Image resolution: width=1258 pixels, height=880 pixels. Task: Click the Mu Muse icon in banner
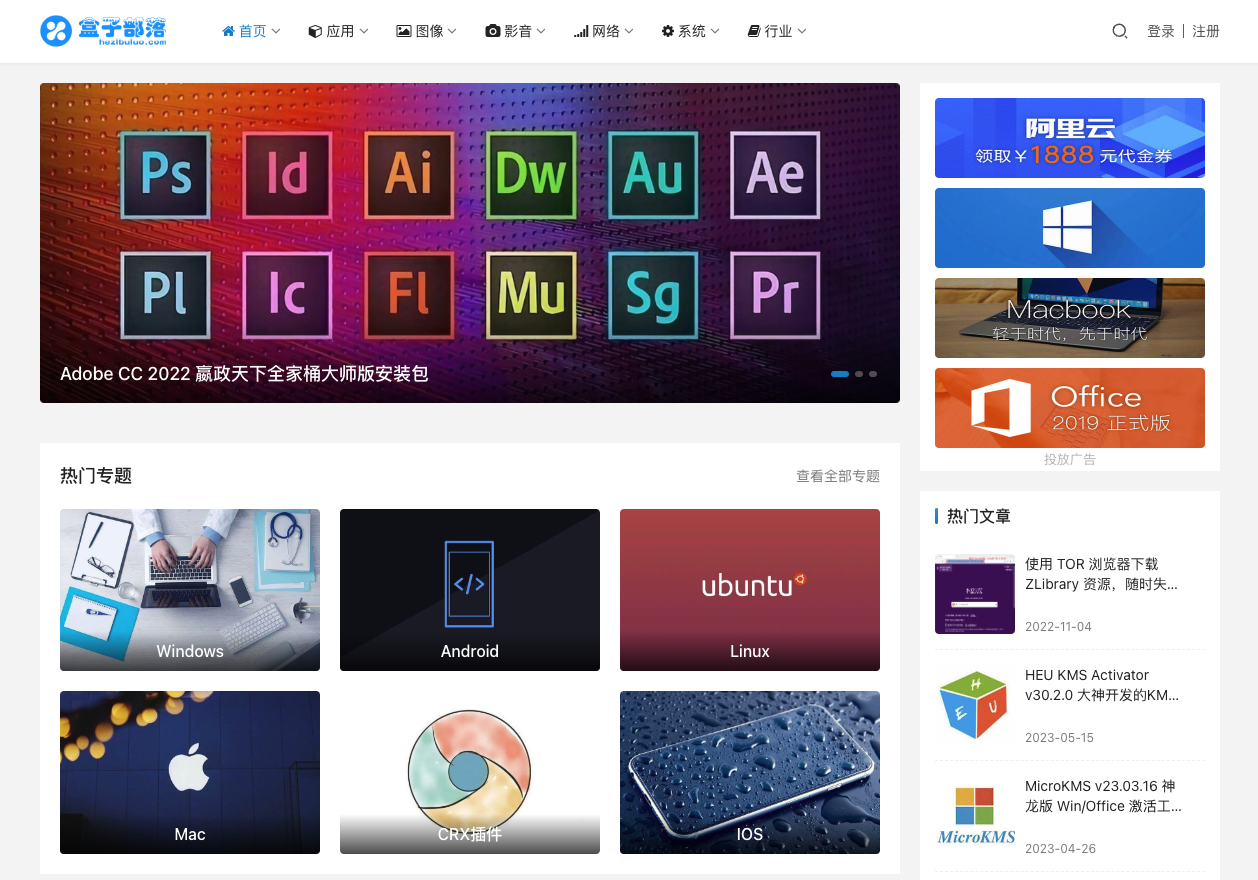(x=532, y=294)
